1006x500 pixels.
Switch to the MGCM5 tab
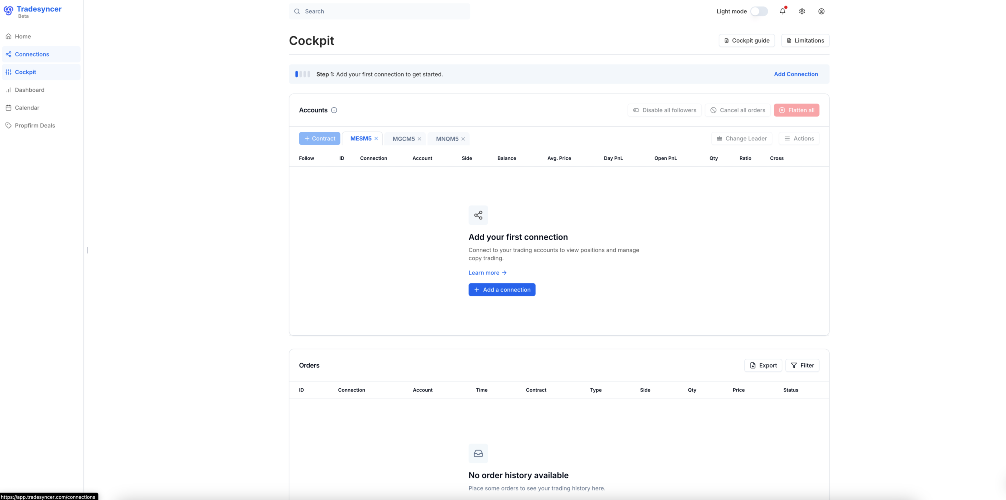click(404, 139)
